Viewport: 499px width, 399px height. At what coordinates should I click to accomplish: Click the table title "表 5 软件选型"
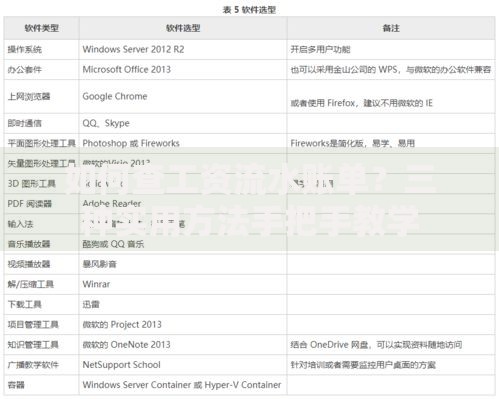click(249, 10)
